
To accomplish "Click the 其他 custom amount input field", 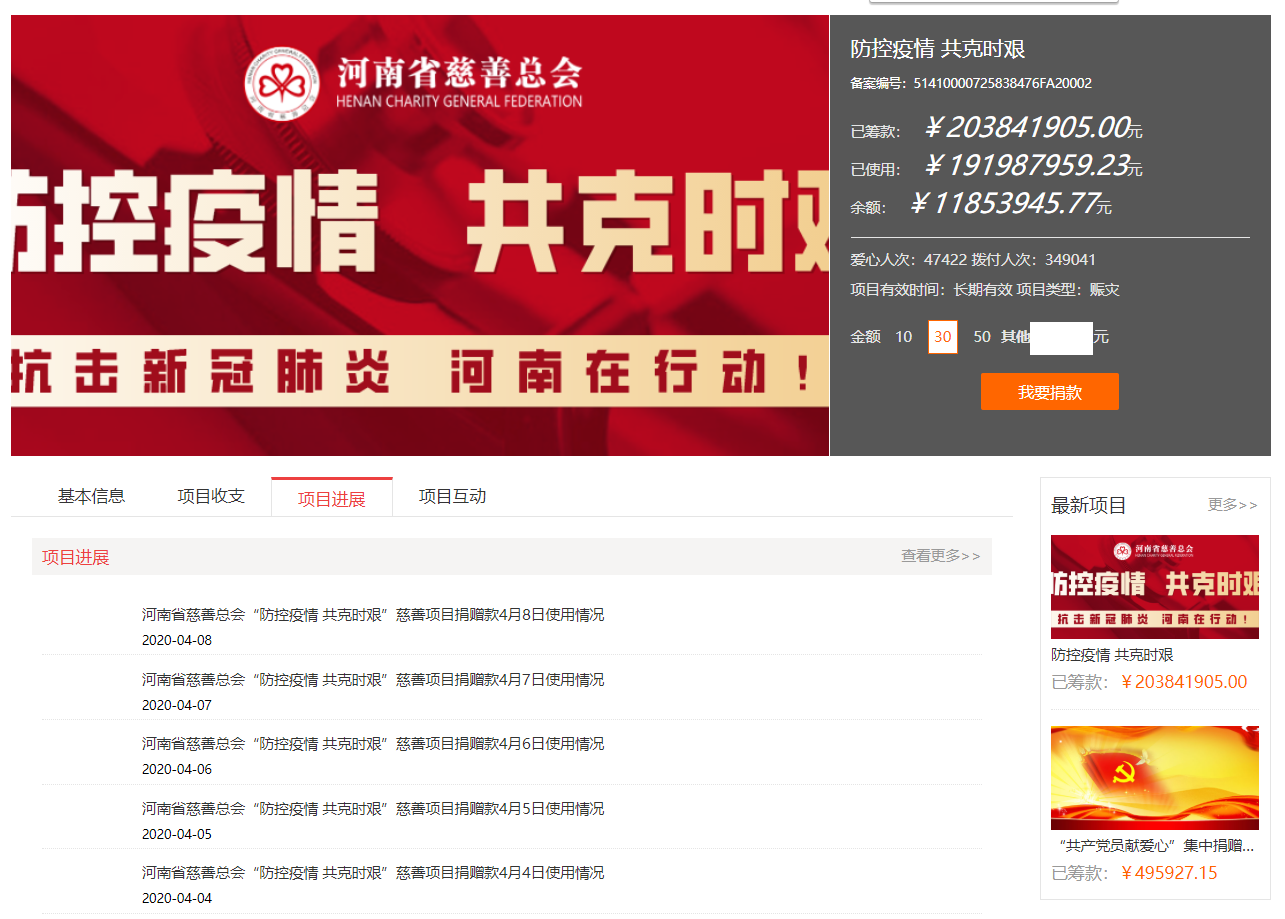I will [1061, 337].
